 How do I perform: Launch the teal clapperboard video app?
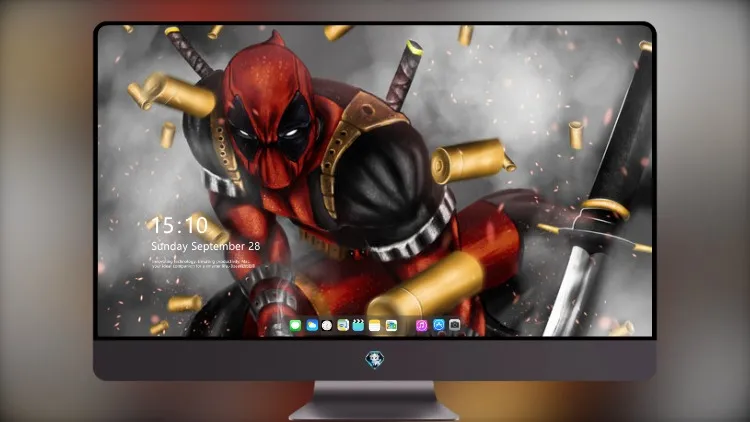click(x=358, y=326)
